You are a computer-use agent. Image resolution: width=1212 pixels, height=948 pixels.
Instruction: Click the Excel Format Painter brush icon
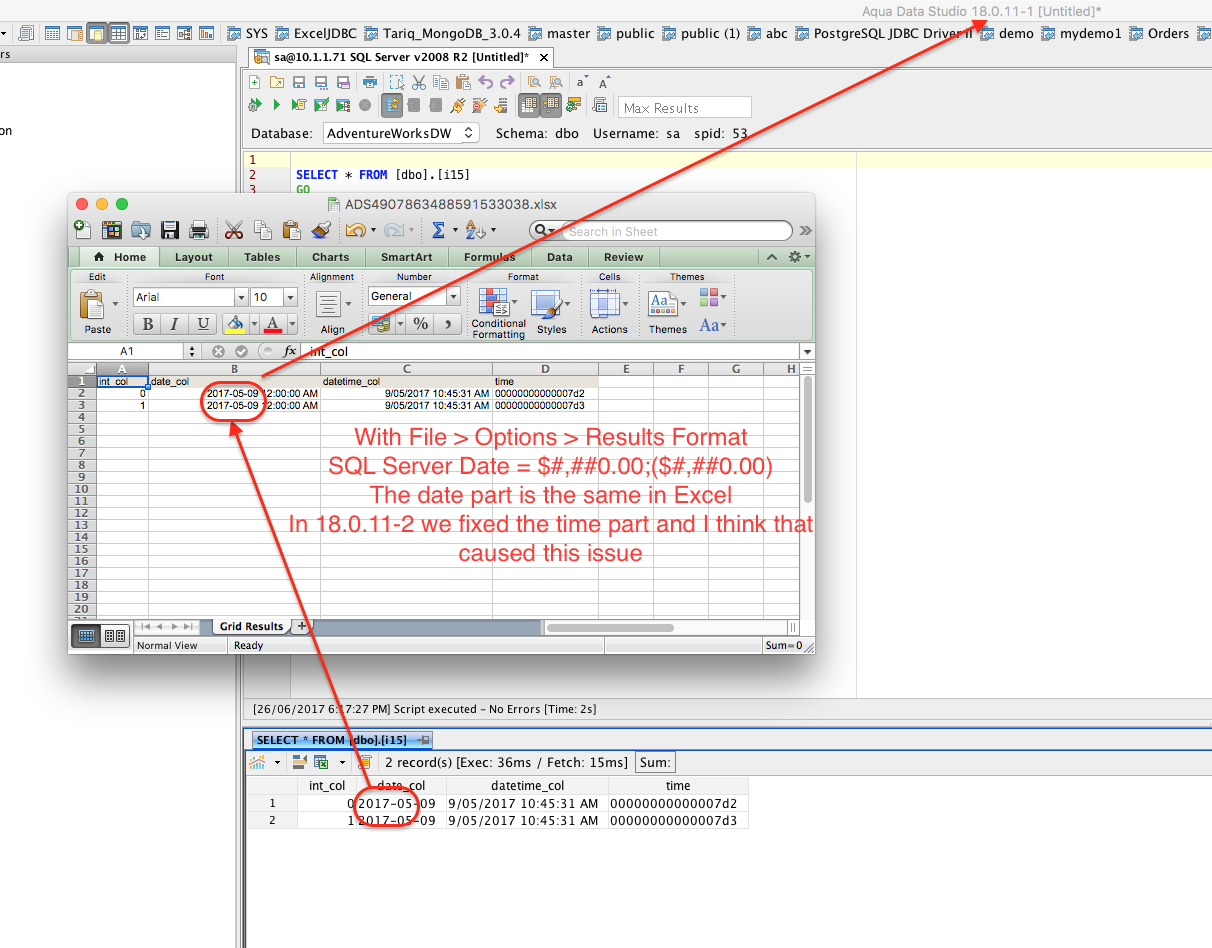click(x=321, y=230)
